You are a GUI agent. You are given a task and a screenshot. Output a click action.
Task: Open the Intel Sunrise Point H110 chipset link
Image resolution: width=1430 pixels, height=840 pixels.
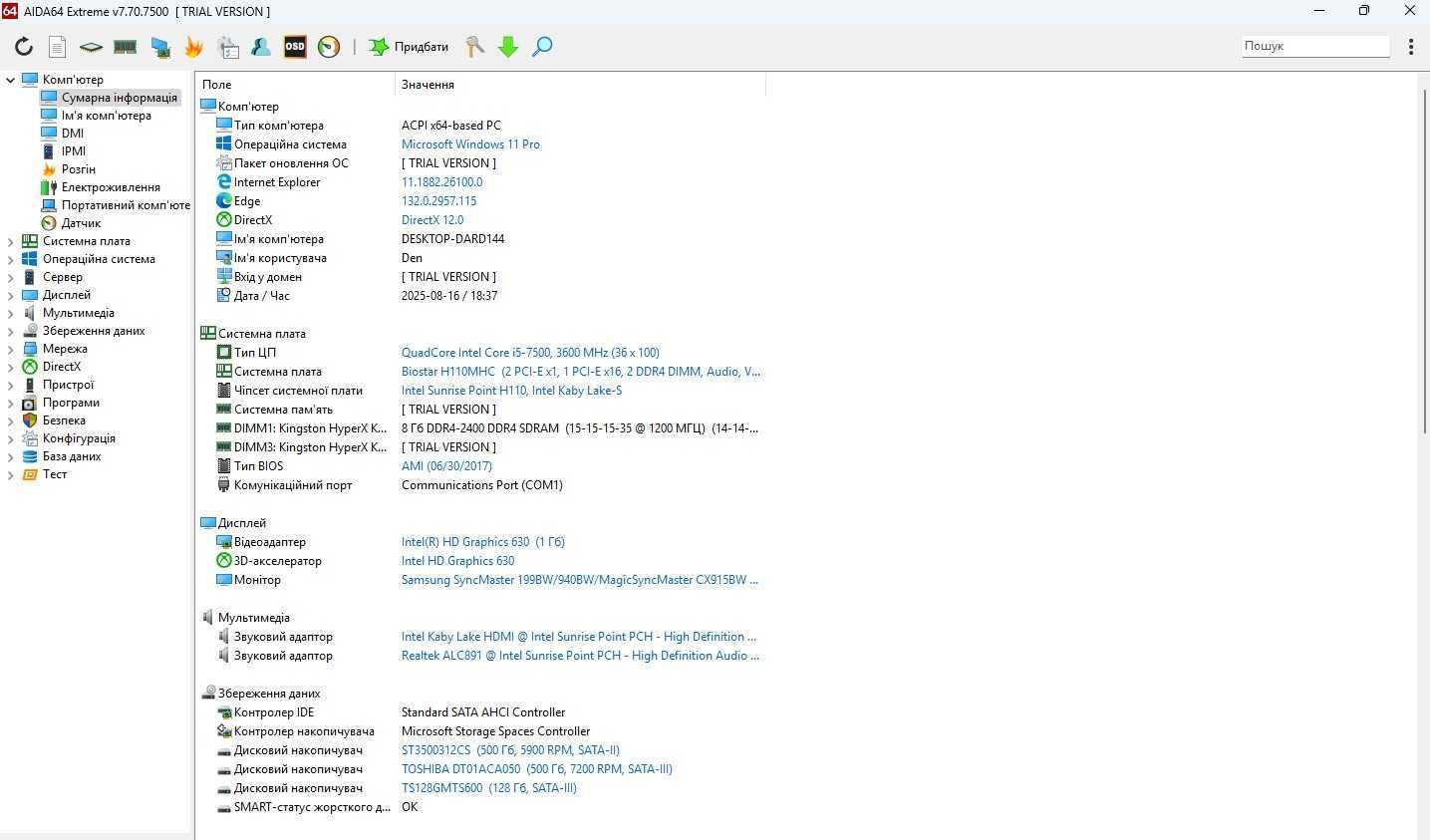[x=511, y=391]
